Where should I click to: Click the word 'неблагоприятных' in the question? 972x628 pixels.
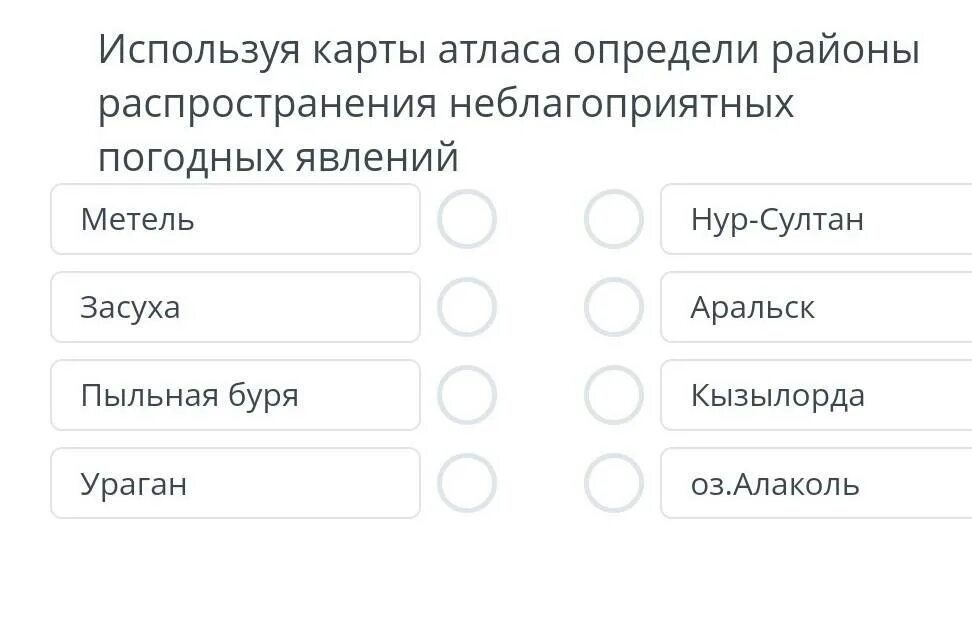pos(620,104)
